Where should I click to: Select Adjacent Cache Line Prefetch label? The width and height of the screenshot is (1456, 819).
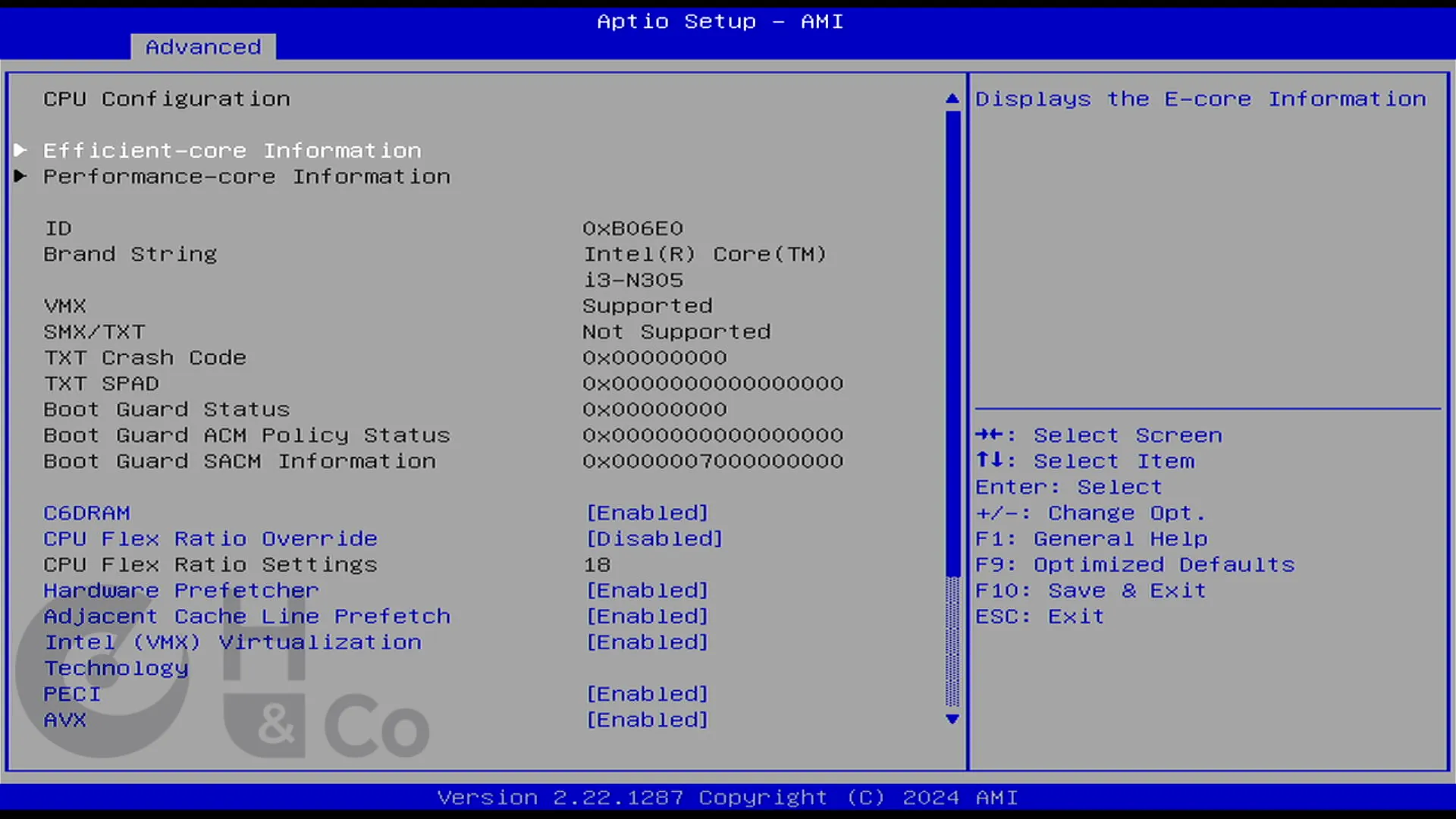point(246,616)
